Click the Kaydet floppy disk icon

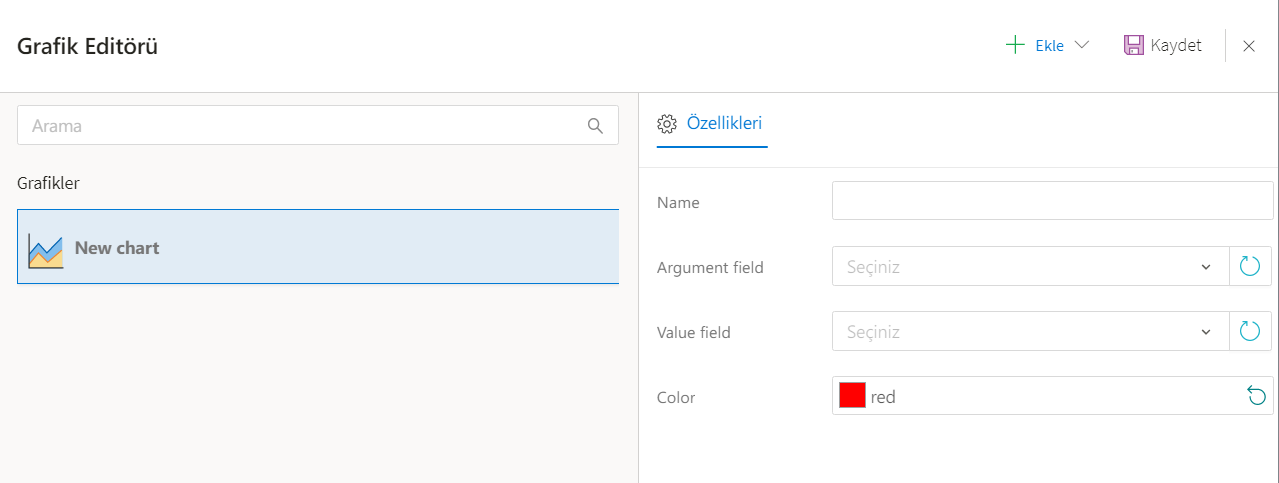pos(1133,45)
